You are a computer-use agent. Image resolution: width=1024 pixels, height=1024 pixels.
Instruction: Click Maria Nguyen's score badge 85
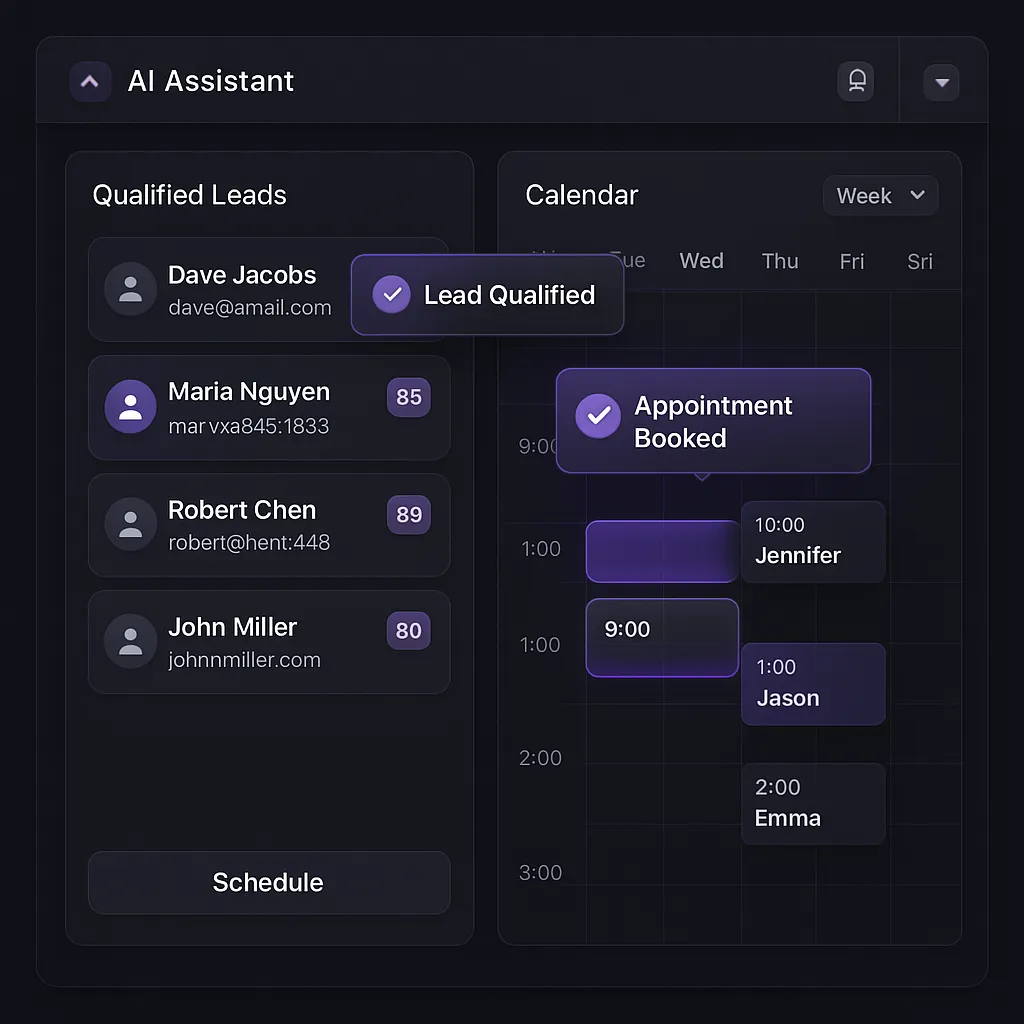tap(408, 397)
